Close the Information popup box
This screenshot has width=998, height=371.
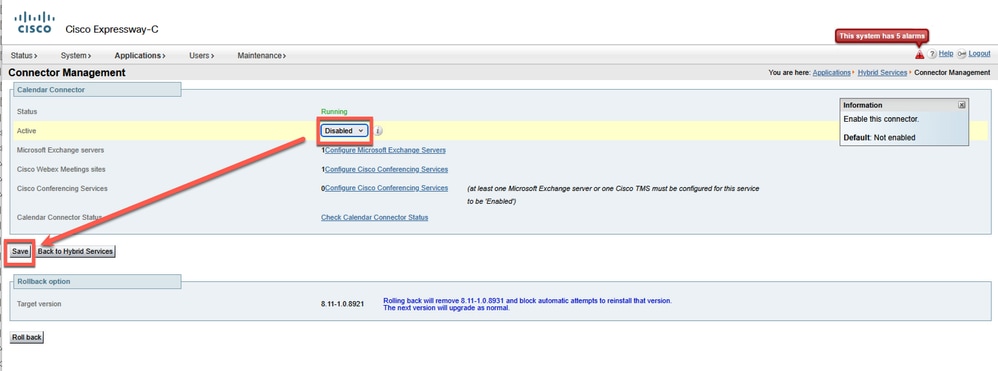[962, 105]
